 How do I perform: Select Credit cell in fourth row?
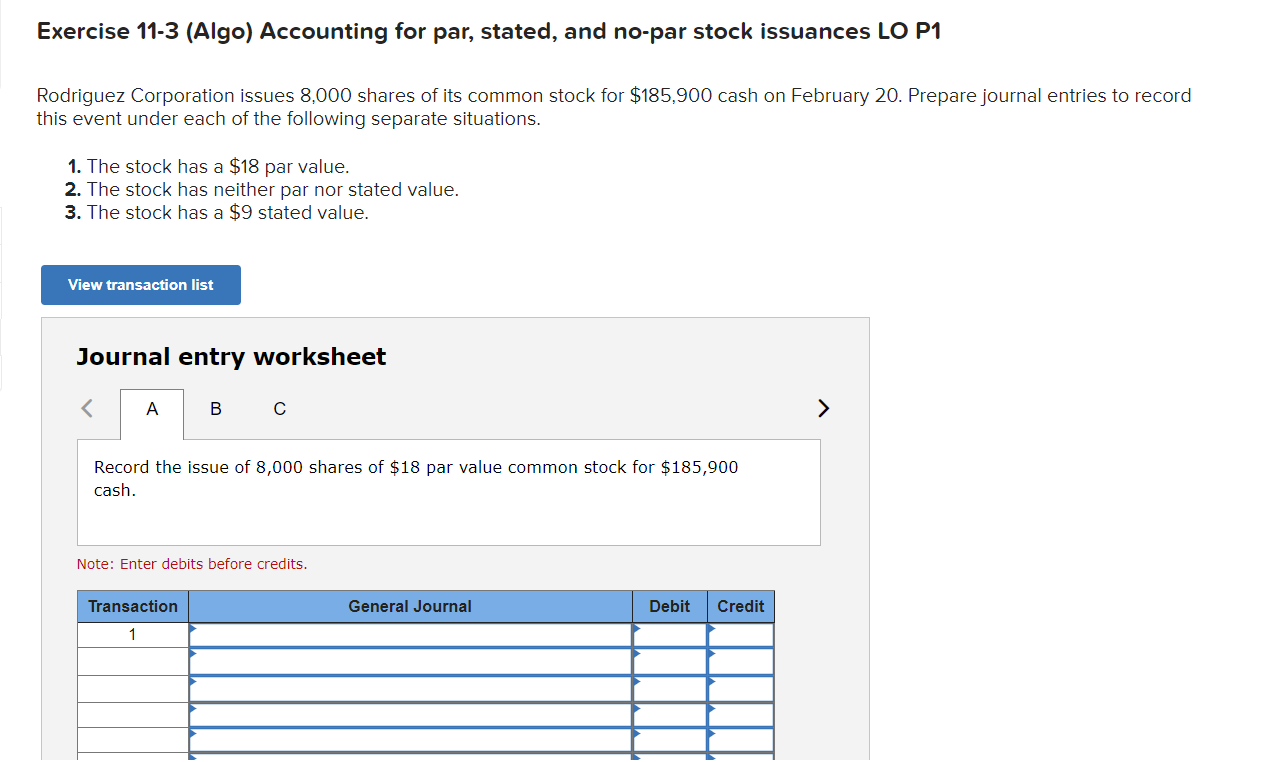point(741,715)
